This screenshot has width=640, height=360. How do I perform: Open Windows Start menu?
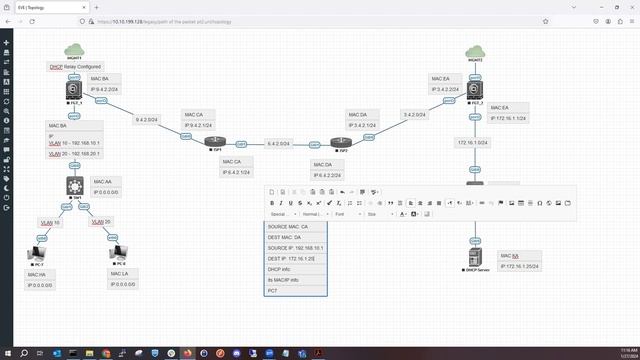(7, 353)
